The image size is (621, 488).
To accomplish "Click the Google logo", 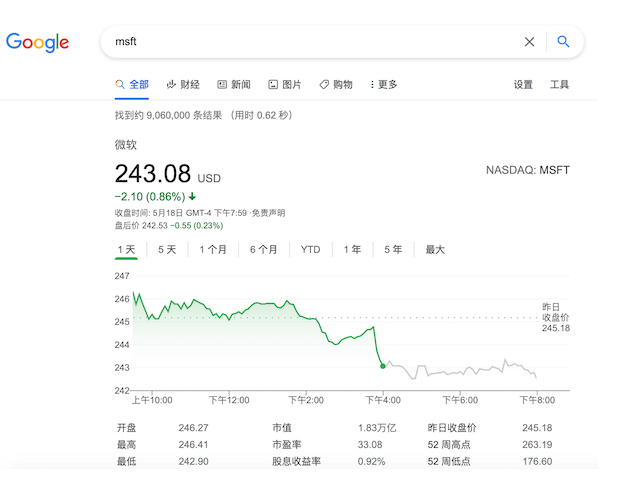I will (38, 42).
